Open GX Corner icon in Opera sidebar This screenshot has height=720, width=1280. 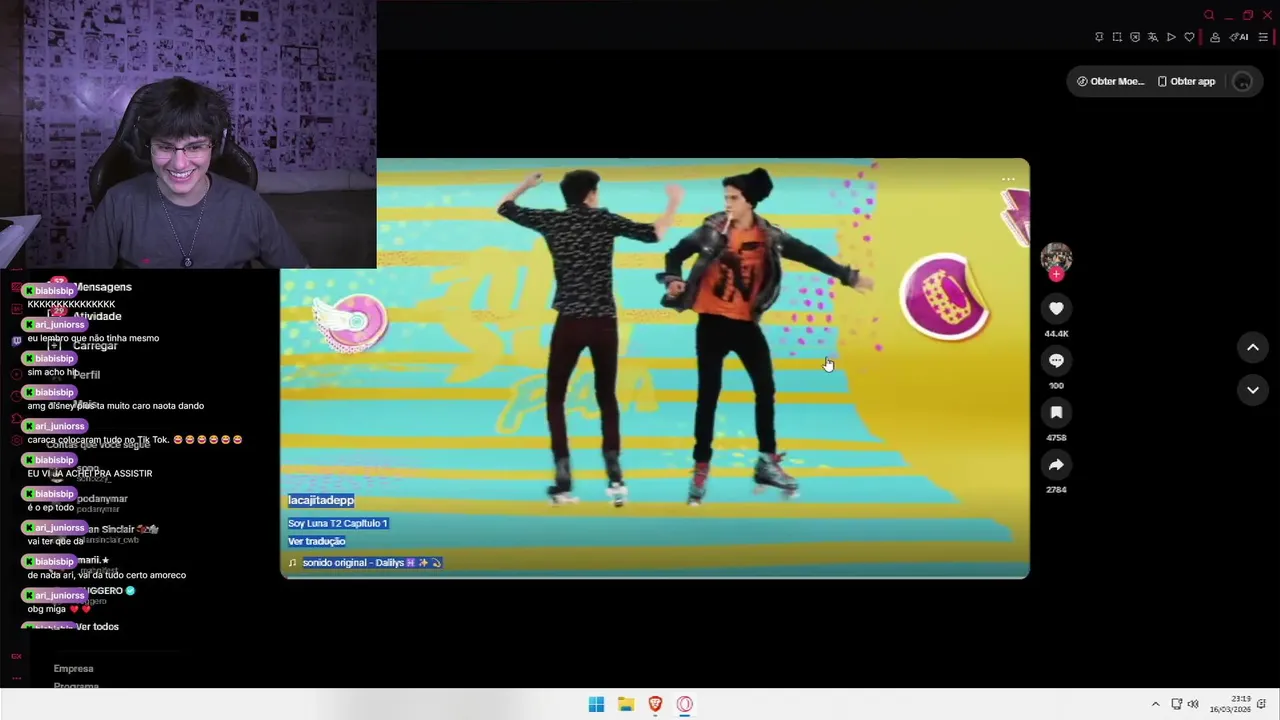pos(16,657)
